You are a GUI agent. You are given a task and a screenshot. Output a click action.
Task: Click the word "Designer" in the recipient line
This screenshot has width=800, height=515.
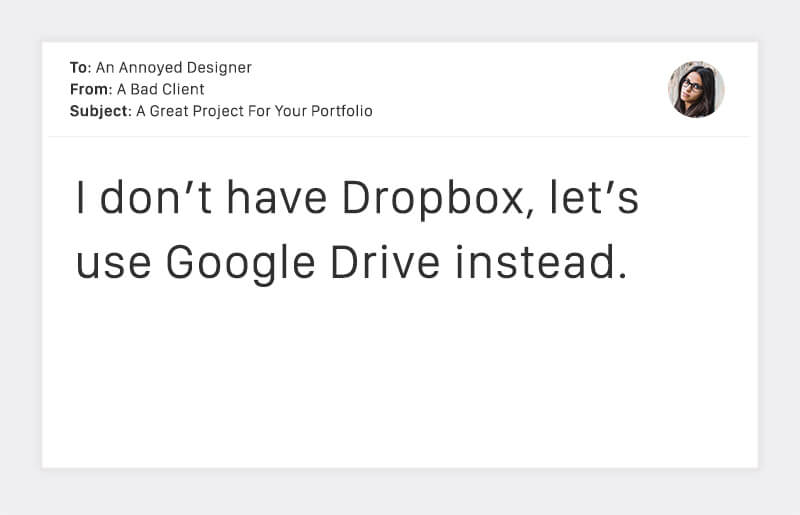pyautogui.click(x=221, y=68)
